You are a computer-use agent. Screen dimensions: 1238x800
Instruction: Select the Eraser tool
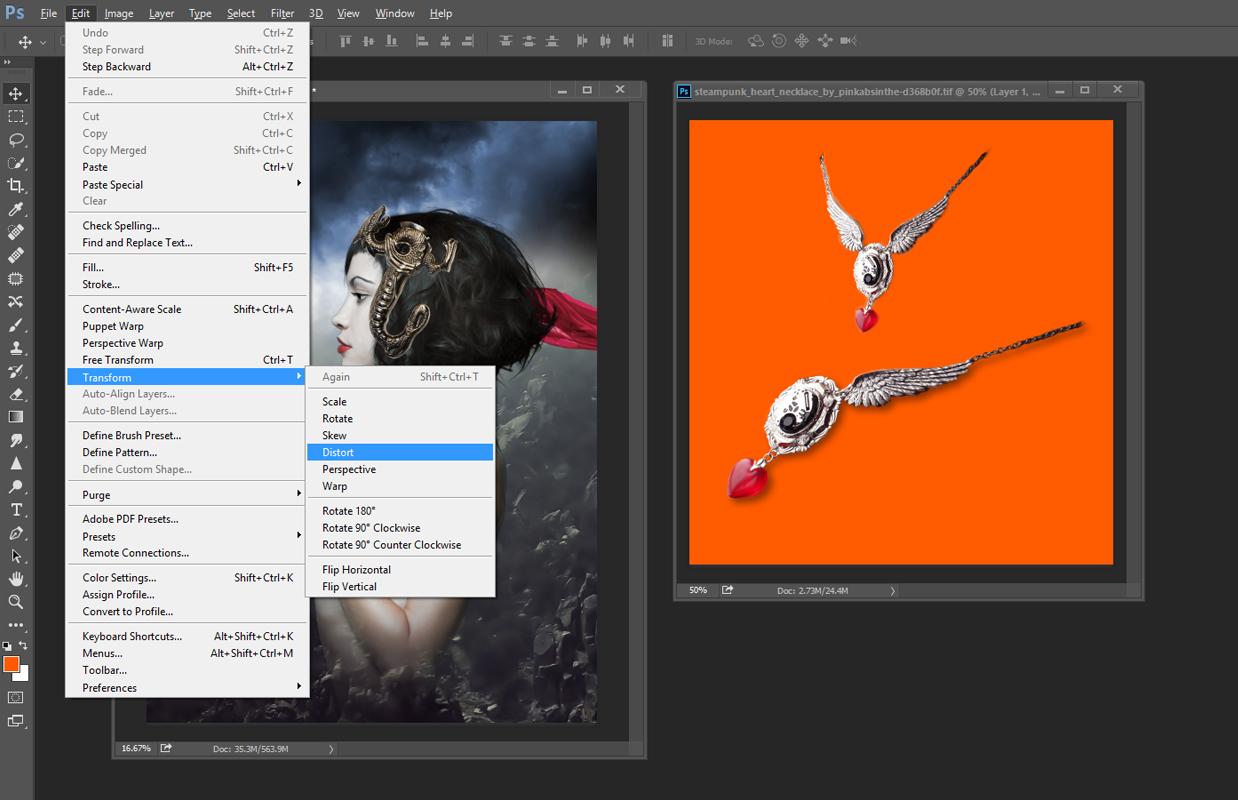click(16, 394)
